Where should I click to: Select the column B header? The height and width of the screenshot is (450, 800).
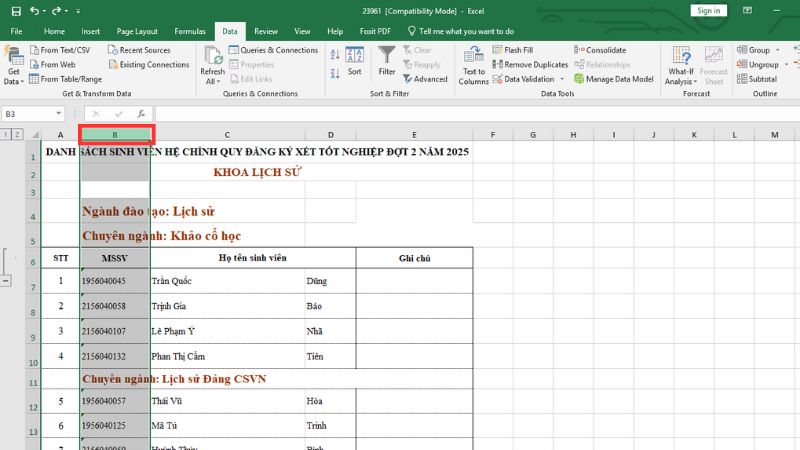tap(116, 134)
